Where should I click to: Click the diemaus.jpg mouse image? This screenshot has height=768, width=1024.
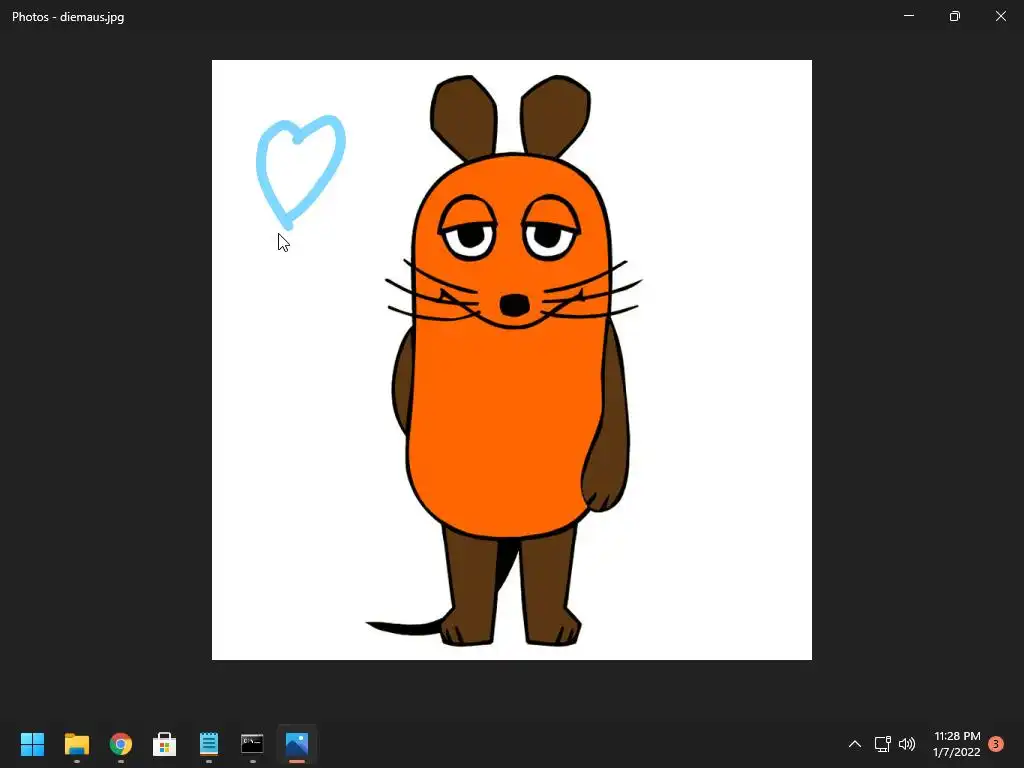pyautogui.click(x=512, y=360)
